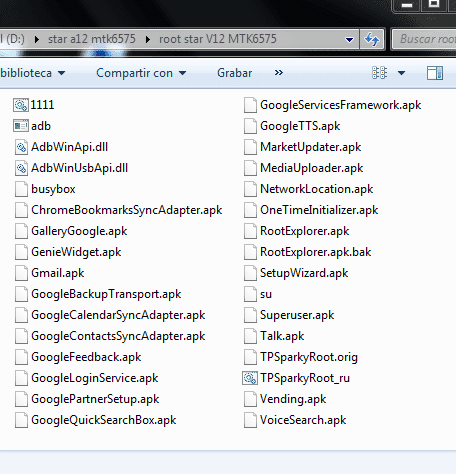This screenshot has height=474, width=456.
Task: Open the Compartir con dropdown menu
Action: pyautogui.click(x=141, y=73)
